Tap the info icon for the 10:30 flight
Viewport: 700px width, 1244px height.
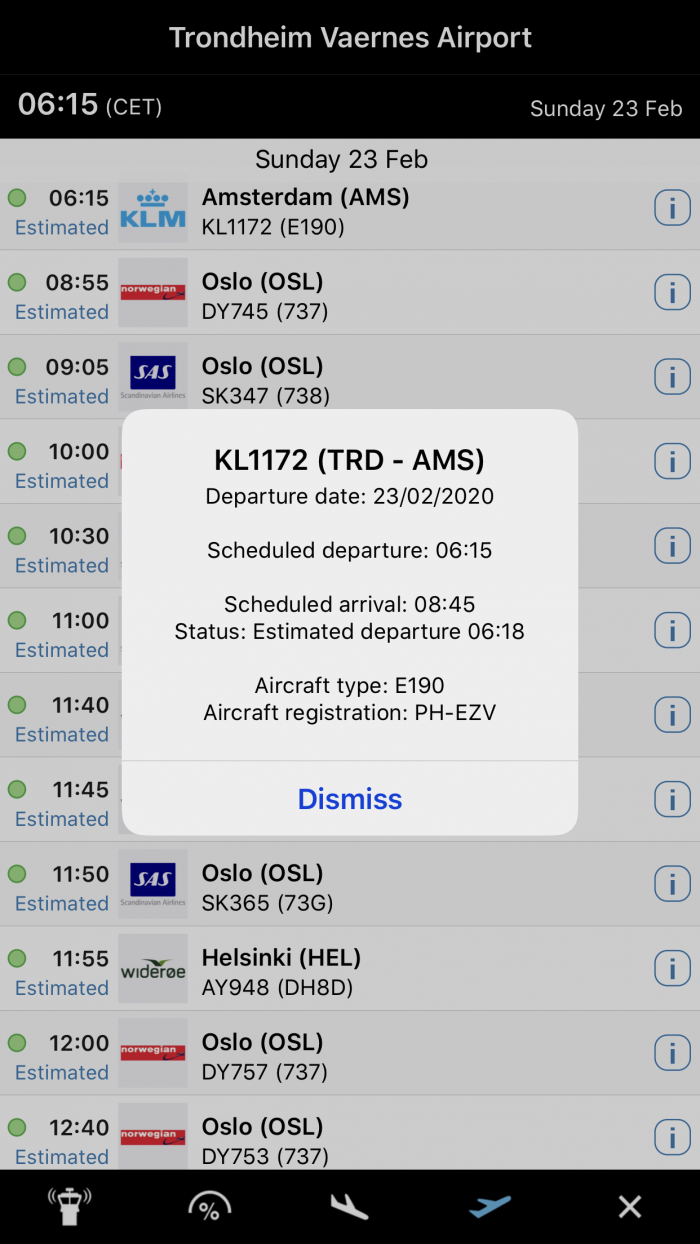(x=672, y=547)
